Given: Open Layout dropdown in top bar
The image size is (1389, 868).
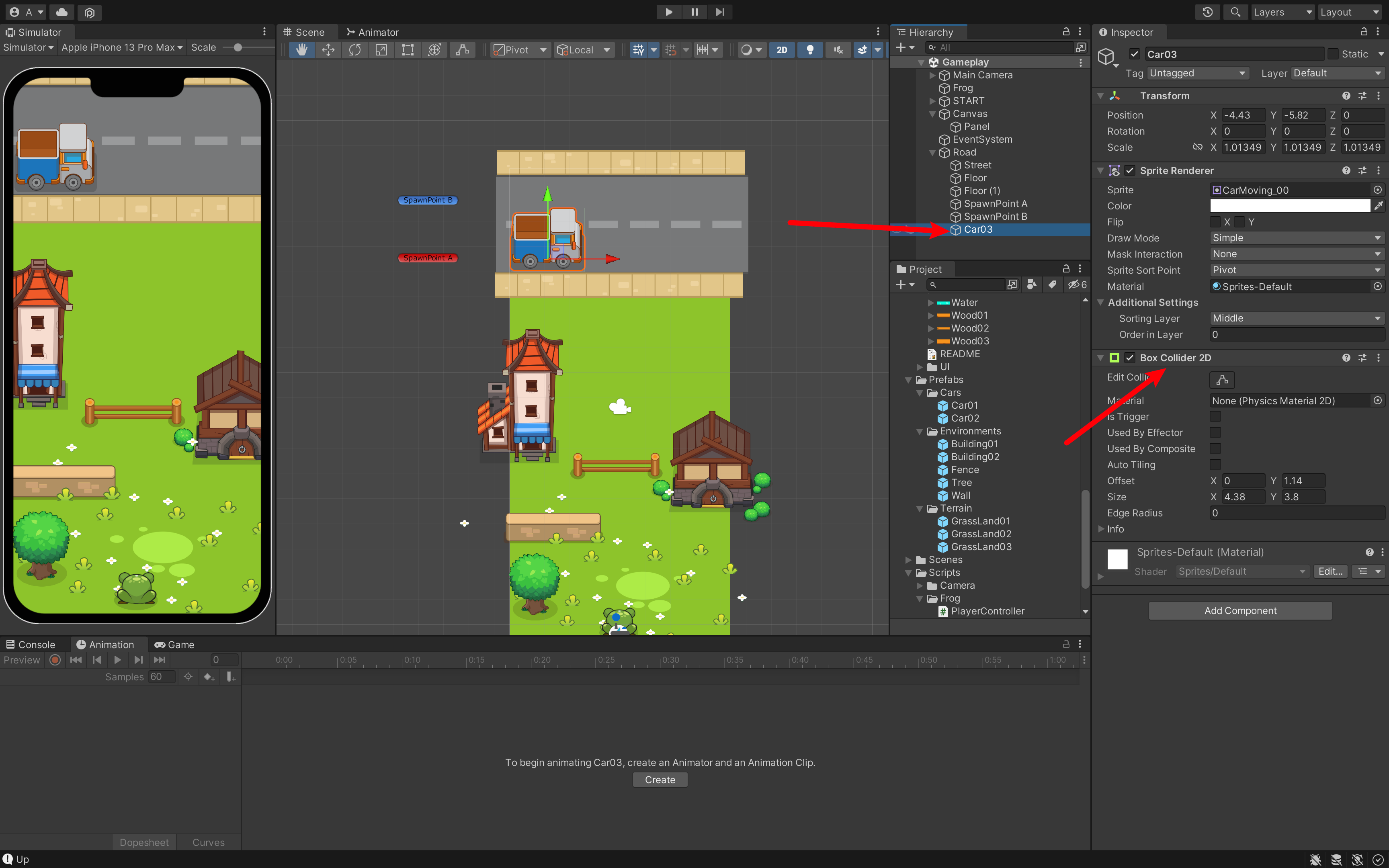Looking at the screenshot, I should (x=1349, y=12).
